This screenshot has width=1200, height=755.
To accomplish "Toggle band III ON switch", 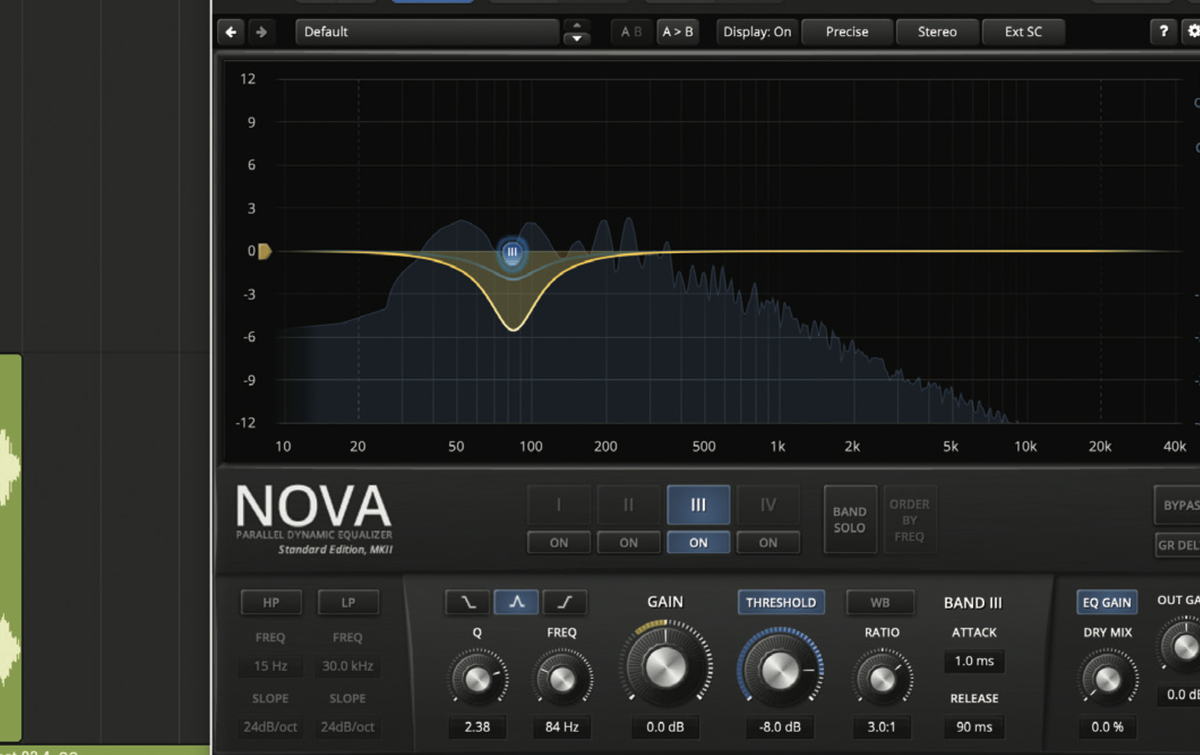I will coord(698,542).
